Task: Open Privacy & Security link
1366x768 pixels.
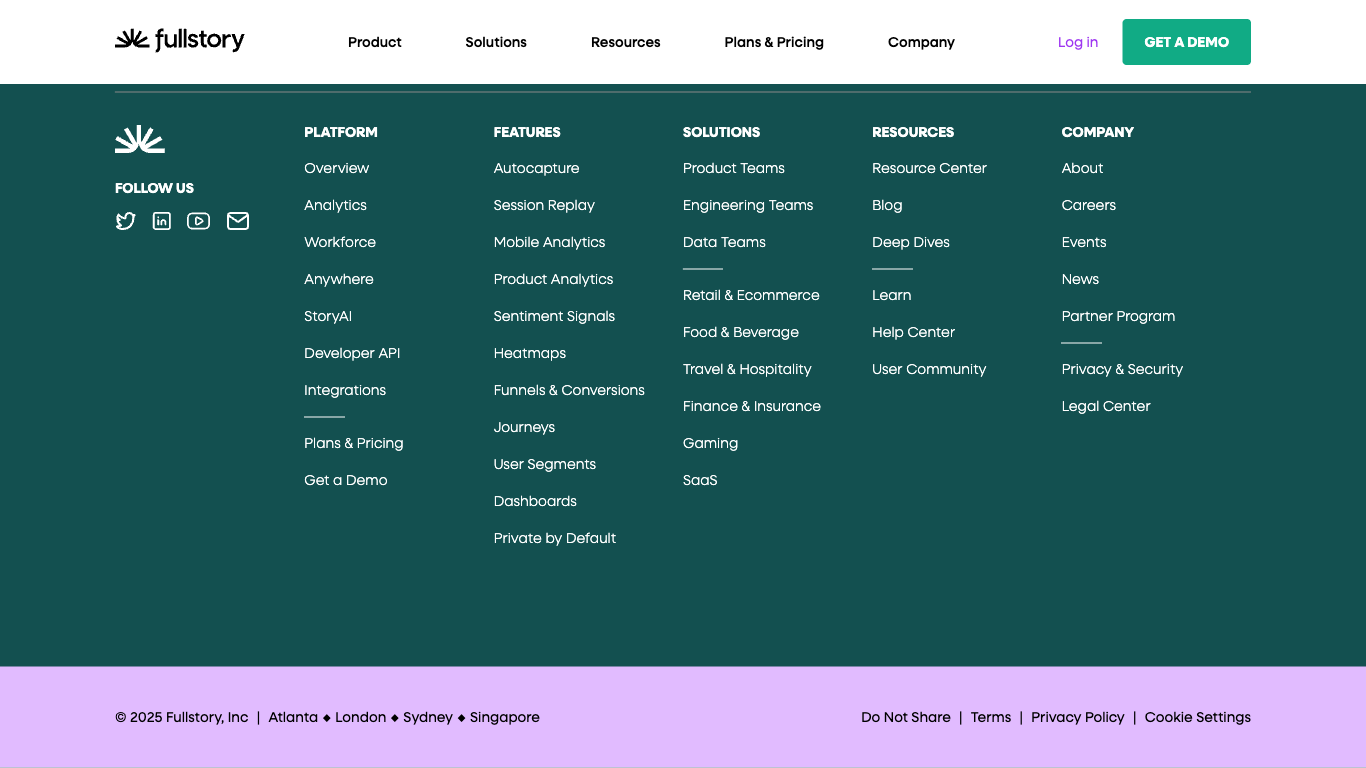Action: pyautogui.click(x=1122, y=369)
